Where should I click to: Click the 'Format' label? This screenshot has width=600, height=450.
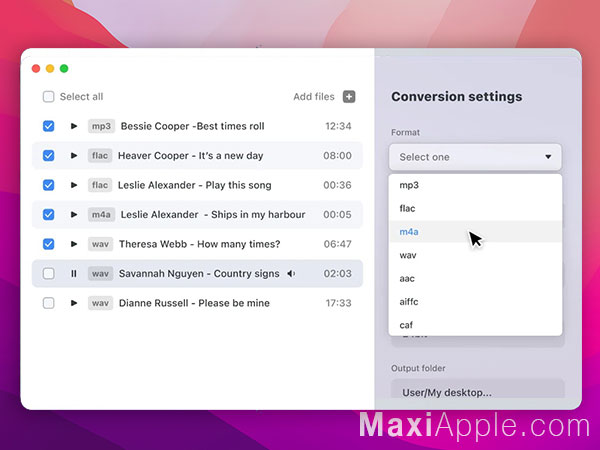pos(405,132)
